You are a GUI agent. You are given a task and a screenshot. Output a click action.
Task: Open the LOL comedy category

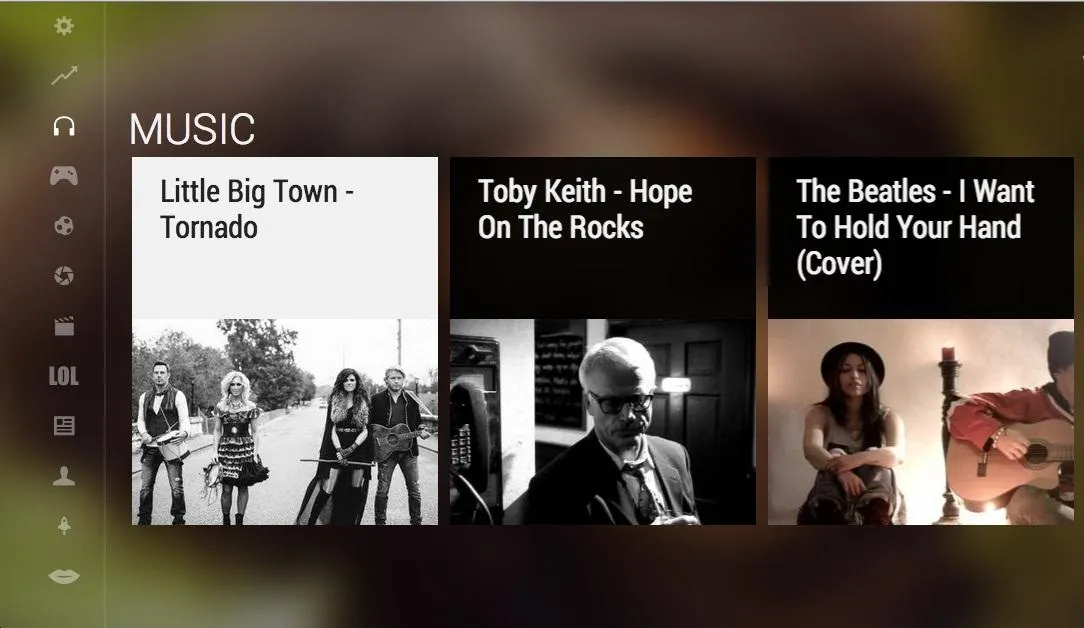coord(64,376)
